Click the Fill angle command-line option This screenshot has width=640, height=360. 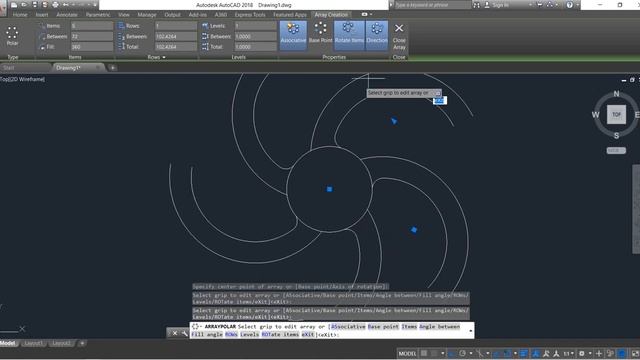point(207,334)
